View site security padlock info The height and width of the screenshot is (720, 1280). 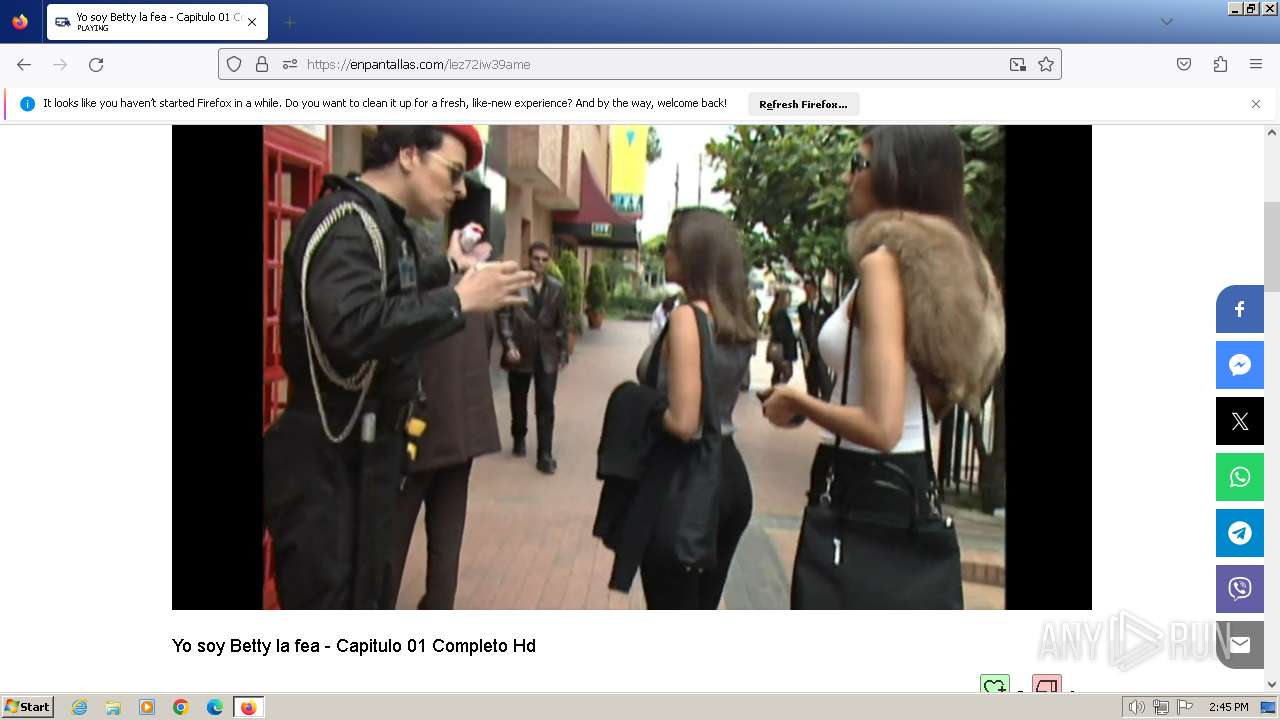pos(262,64)
